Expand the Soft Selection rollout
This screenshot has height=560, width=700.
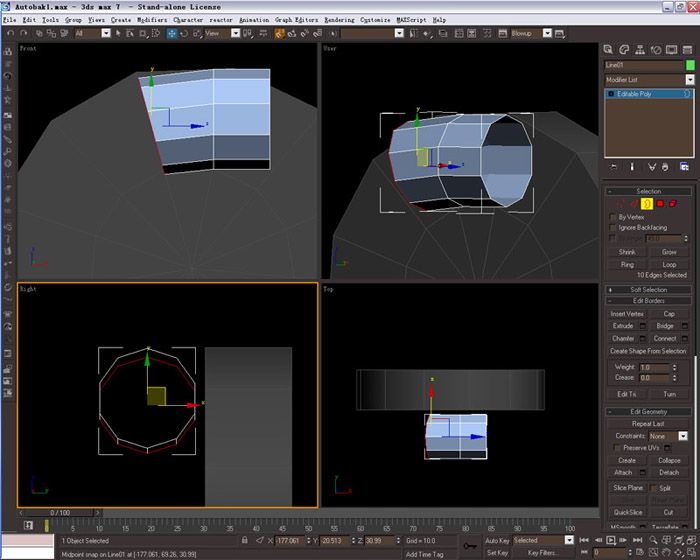(x=648, y=290)
